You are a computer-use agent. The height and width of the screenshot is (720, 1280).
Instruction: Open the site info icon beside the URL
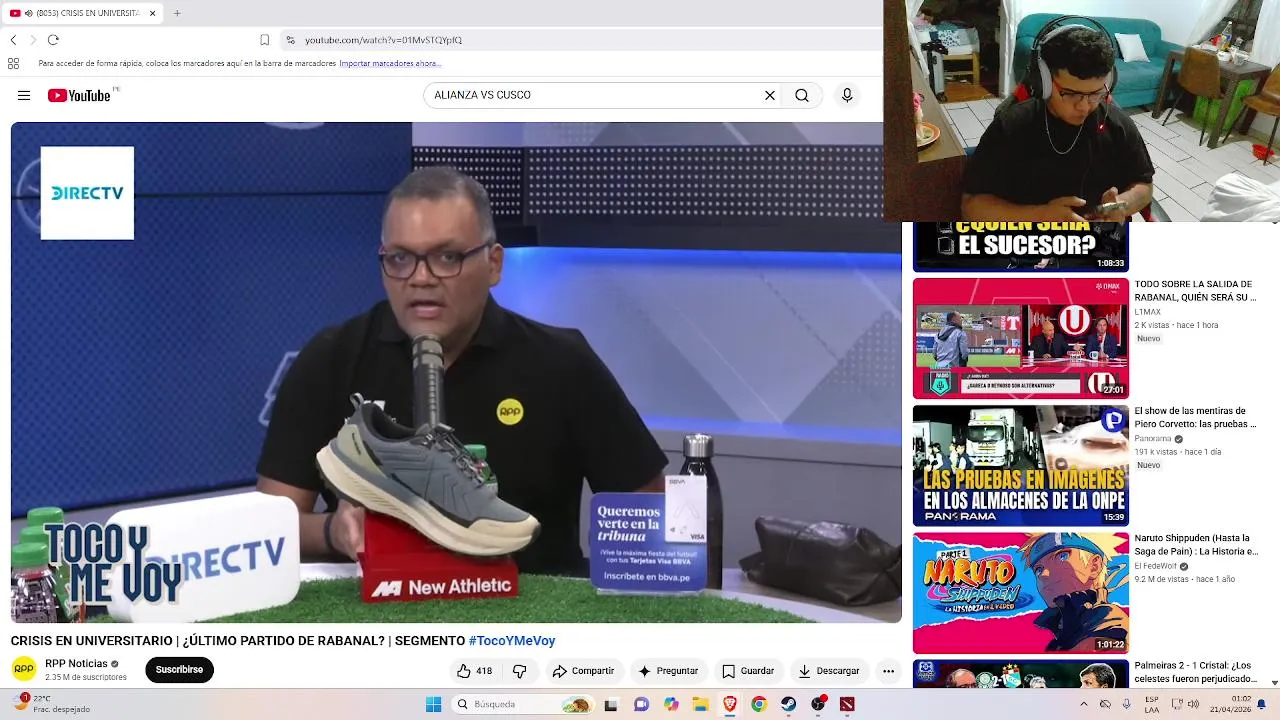290,40
